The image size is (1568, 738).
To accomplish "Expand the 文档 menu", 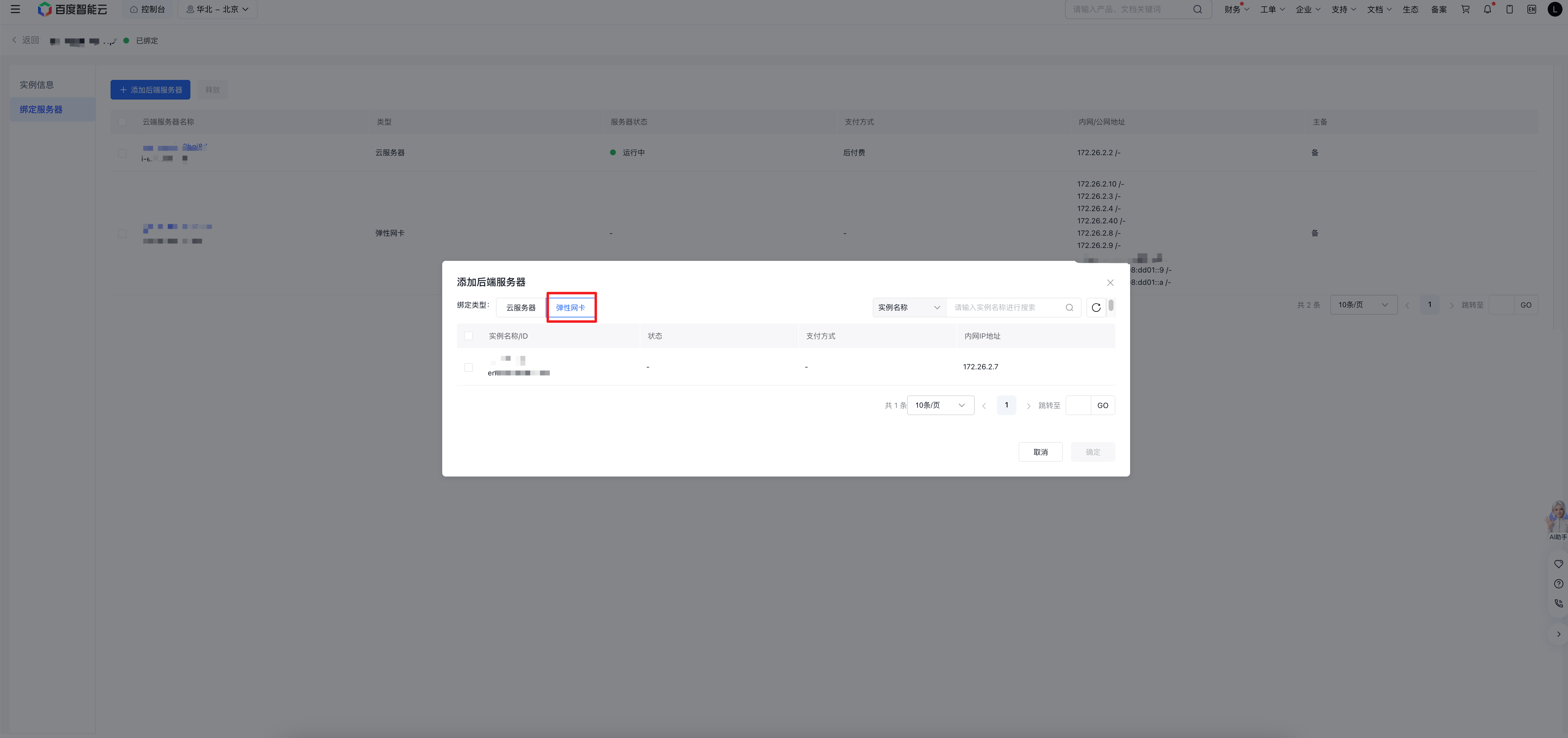I will coord(1379,9).
